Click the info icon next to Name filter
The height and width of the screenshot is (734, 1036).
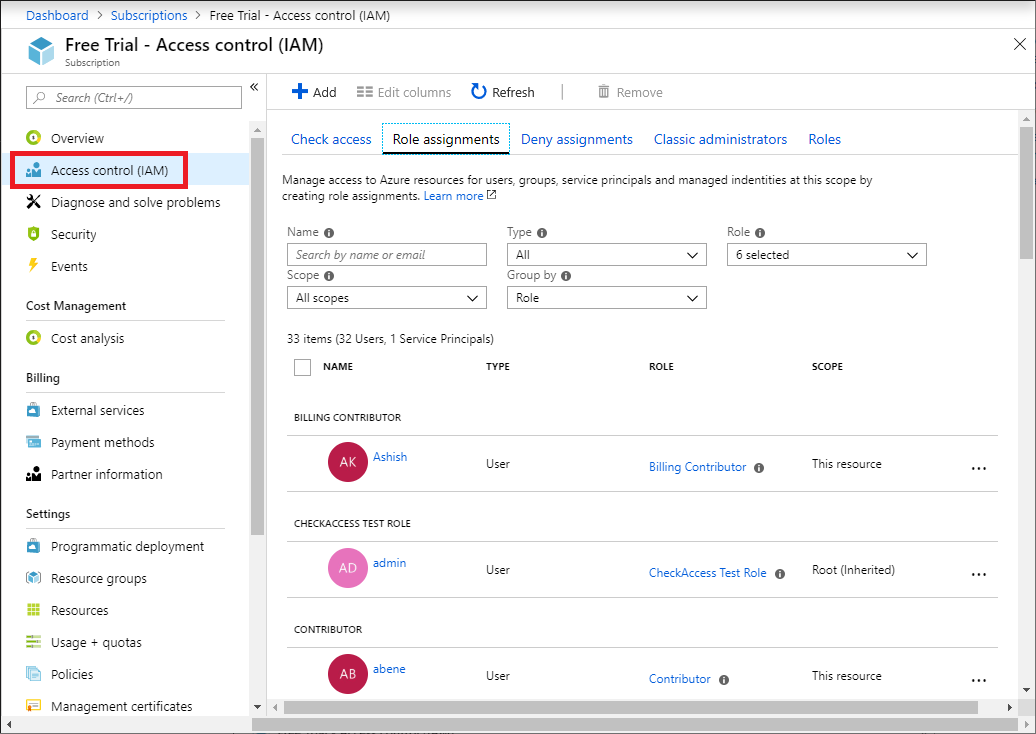click(329, 233)
